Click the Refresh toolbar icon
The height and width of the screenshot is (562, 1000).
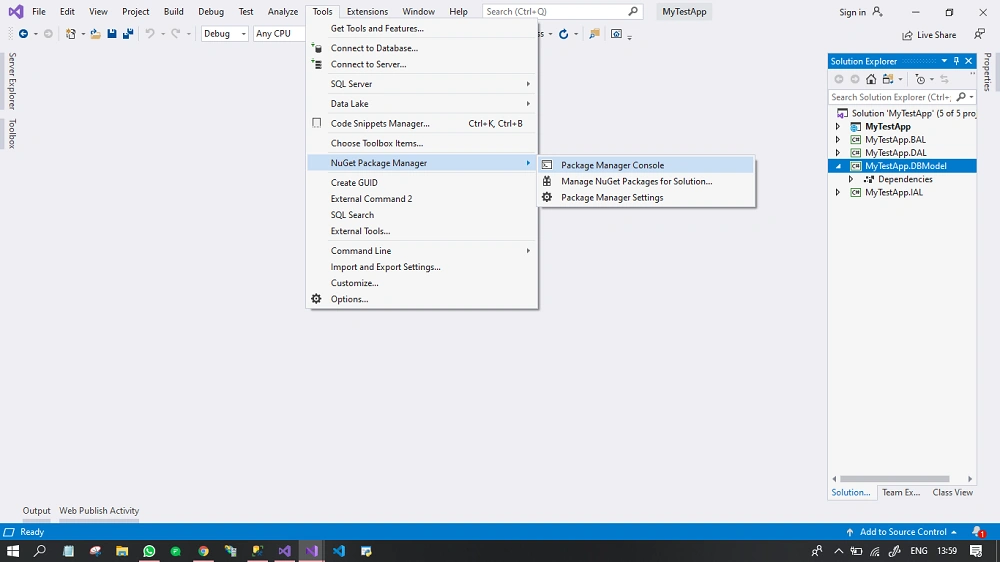(564, 34)
